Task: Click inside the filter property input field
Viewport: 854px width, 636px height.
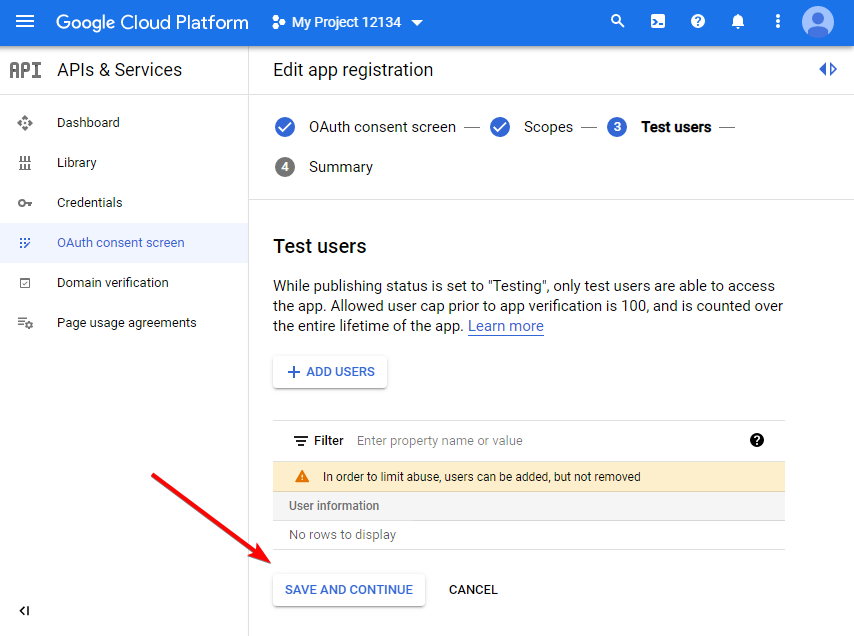Action: pyautogui.click(x=450, y=440)
